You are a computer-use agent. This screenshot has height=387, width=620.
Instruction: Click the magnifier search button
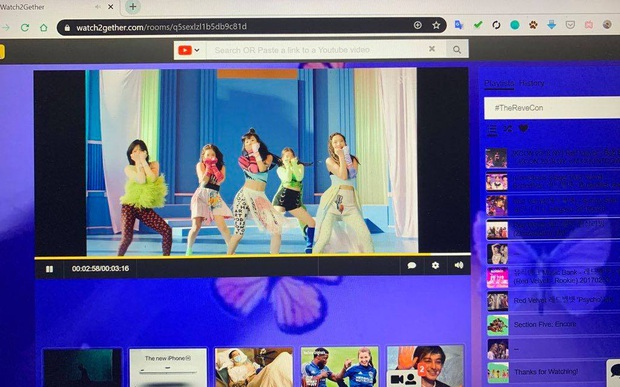click(457, 49)
